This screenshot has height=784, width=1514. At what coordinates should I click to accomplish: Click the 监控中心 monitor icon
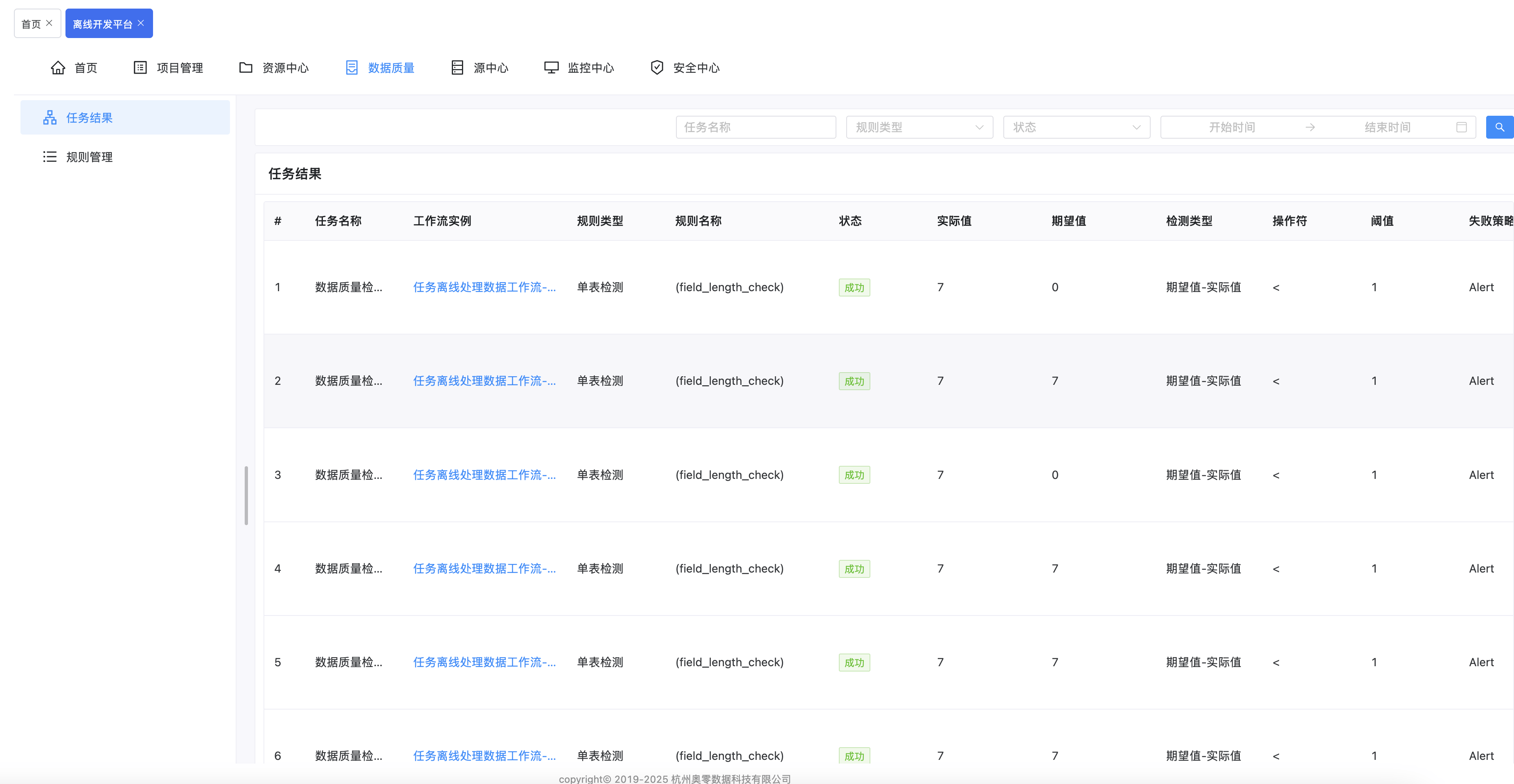(x=551, y=67)
